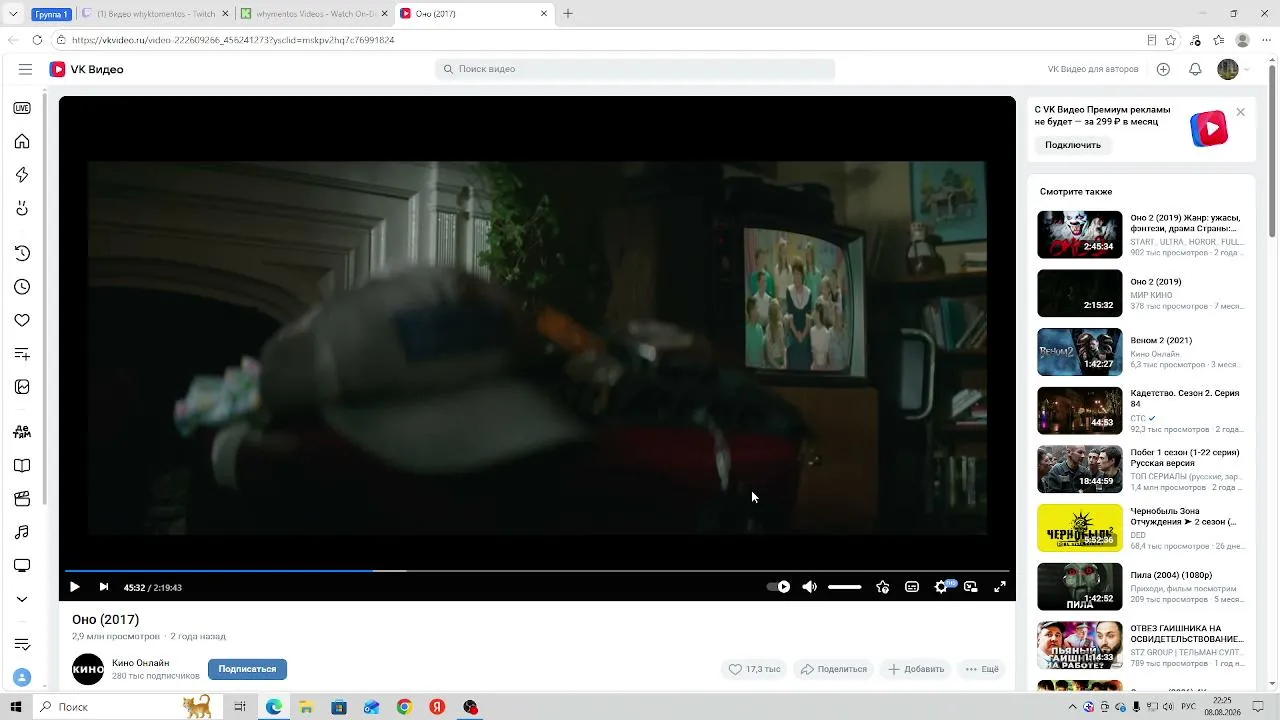Switch to the Twitch whyktomentos tab

[x=155, y=14]
